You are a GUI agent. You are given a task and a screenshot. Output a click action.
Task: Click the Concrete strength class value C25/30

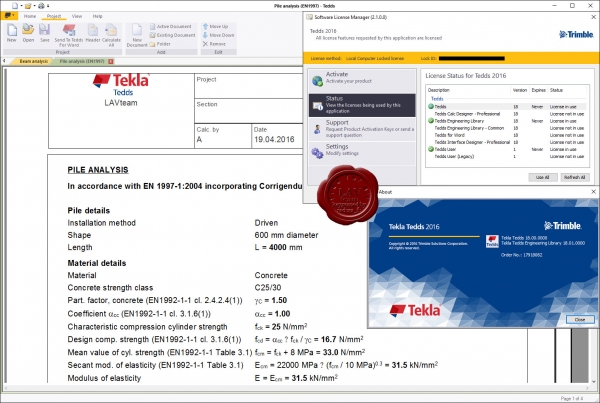(268, 287)
